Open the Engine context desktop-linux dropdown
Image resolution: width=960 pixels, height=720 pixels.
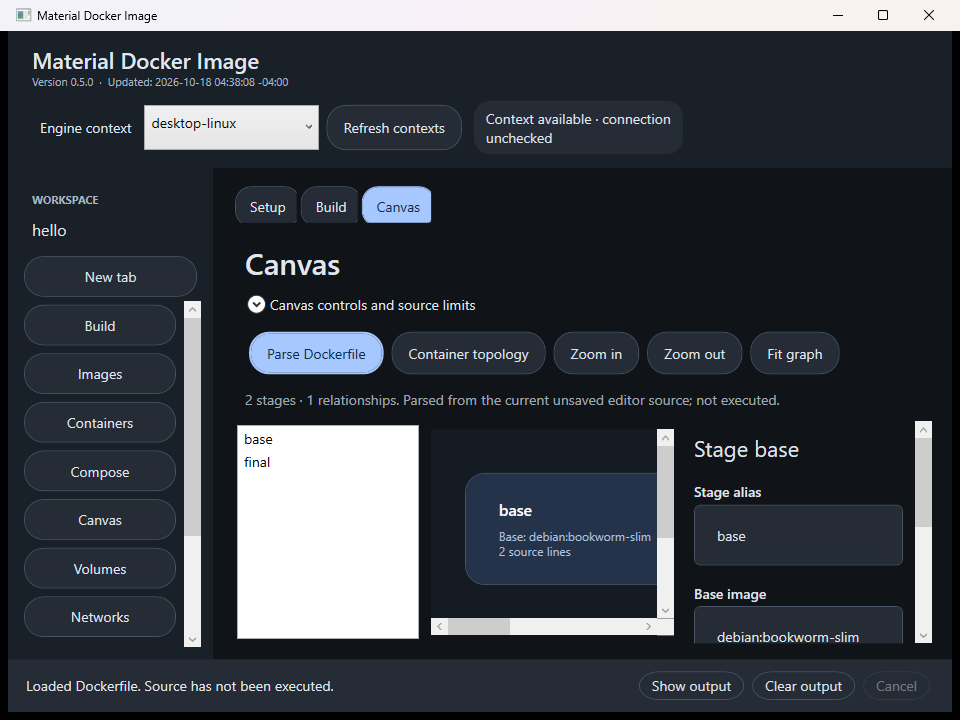coord(231,127)
